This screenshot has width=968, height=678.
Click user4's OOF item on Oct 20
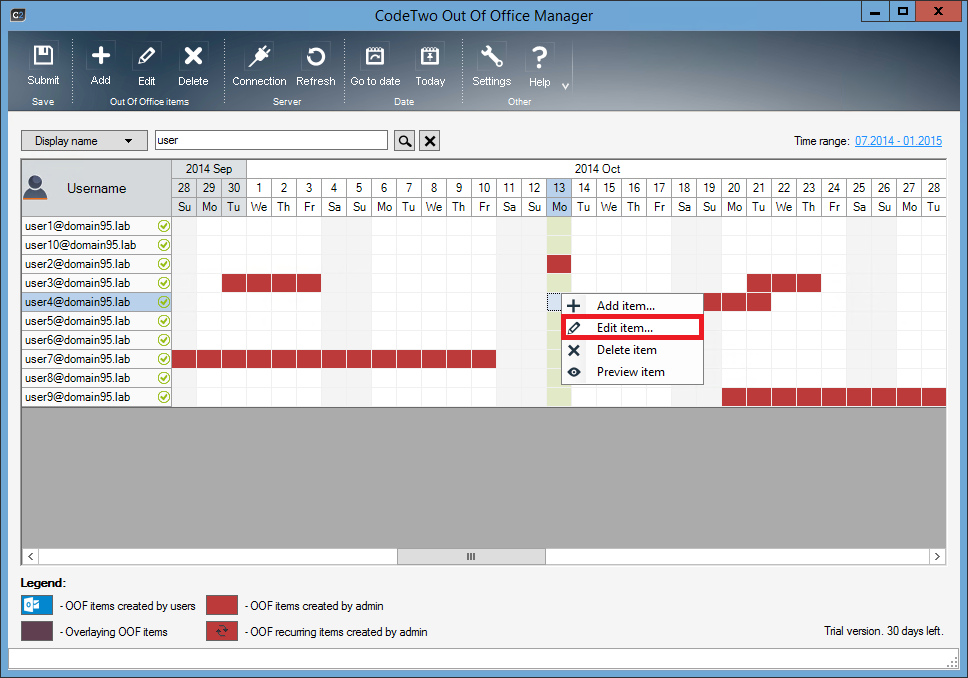click(x=734, y=302)
